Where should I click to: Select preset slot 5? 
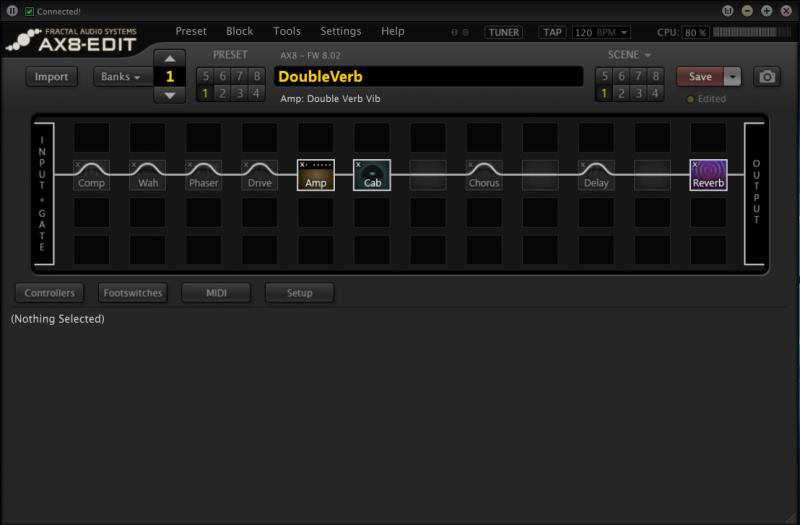(x=206, y=76)
